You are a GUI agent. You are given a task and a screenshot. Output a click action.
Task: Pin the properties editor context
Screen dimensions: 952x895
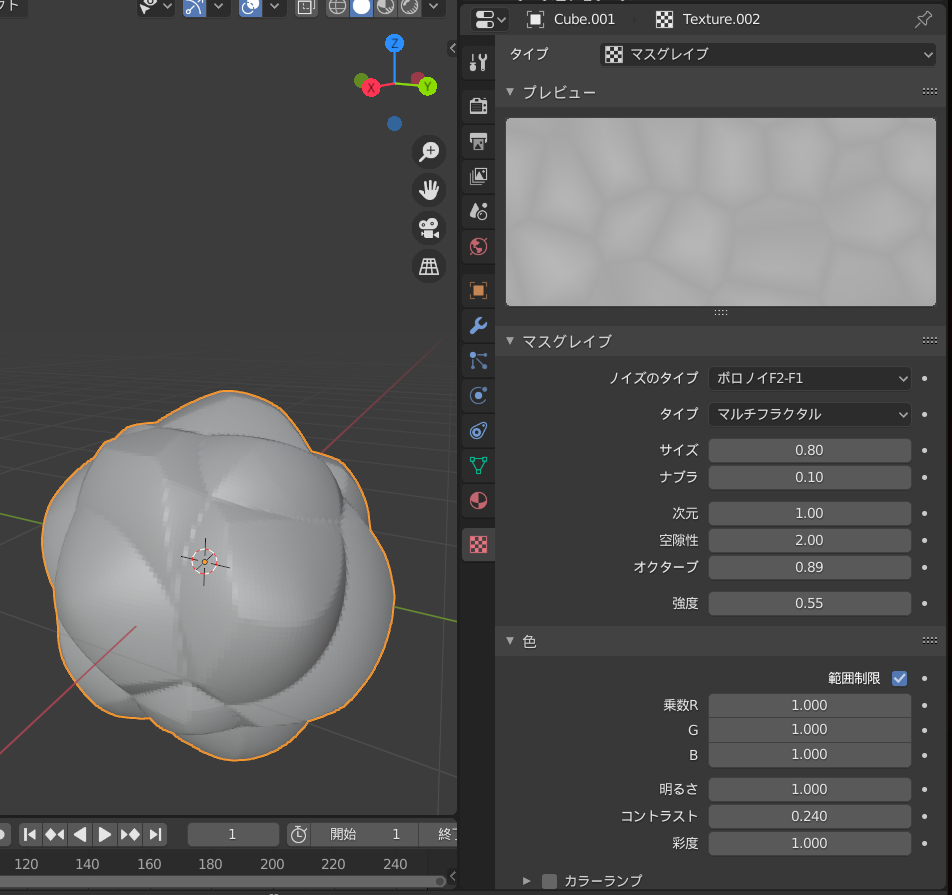923,19
